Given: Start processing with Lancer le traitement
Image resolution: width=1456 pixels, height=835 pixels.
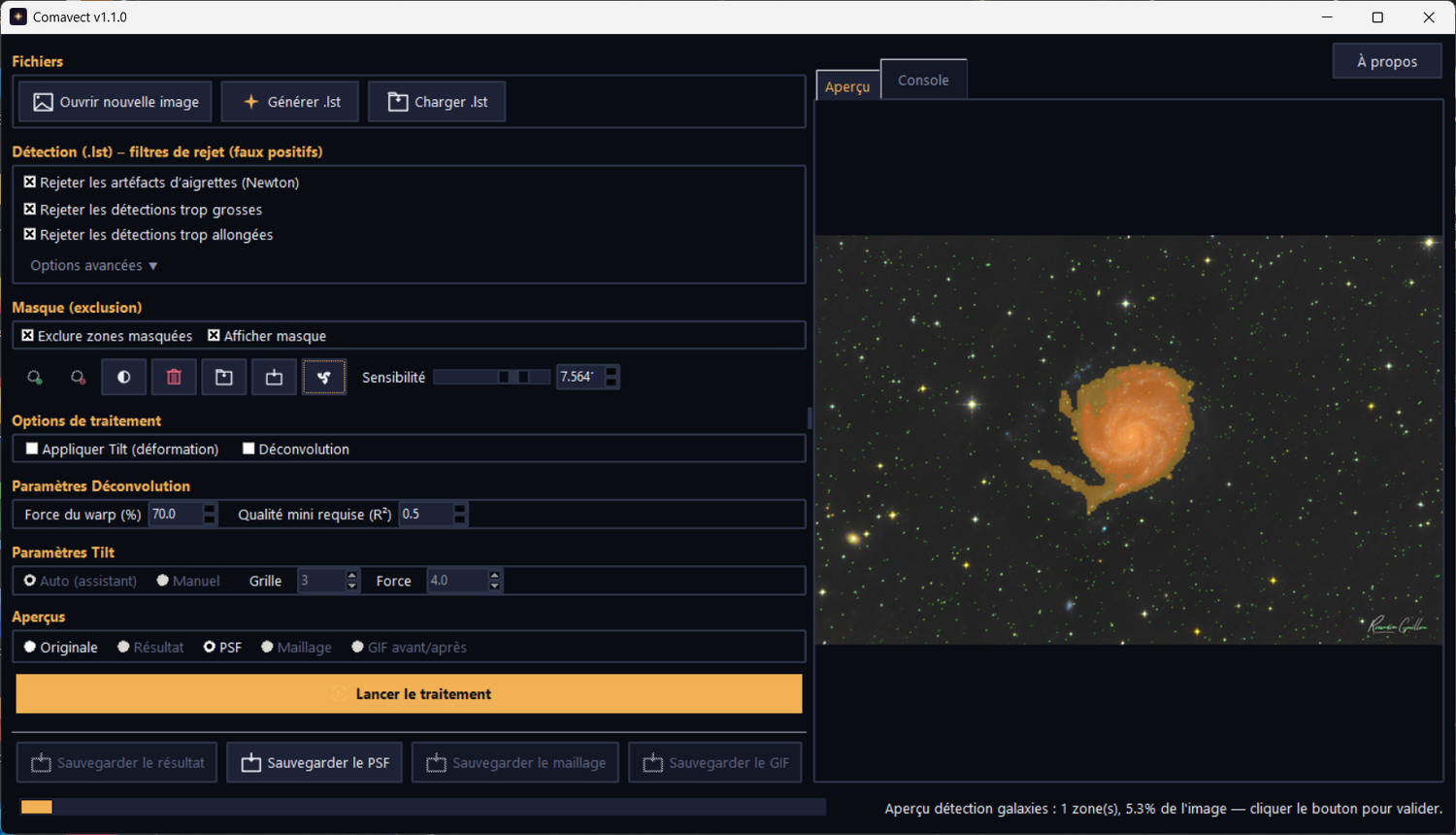Looking at the screenshot, I should (x=409, y=694).
